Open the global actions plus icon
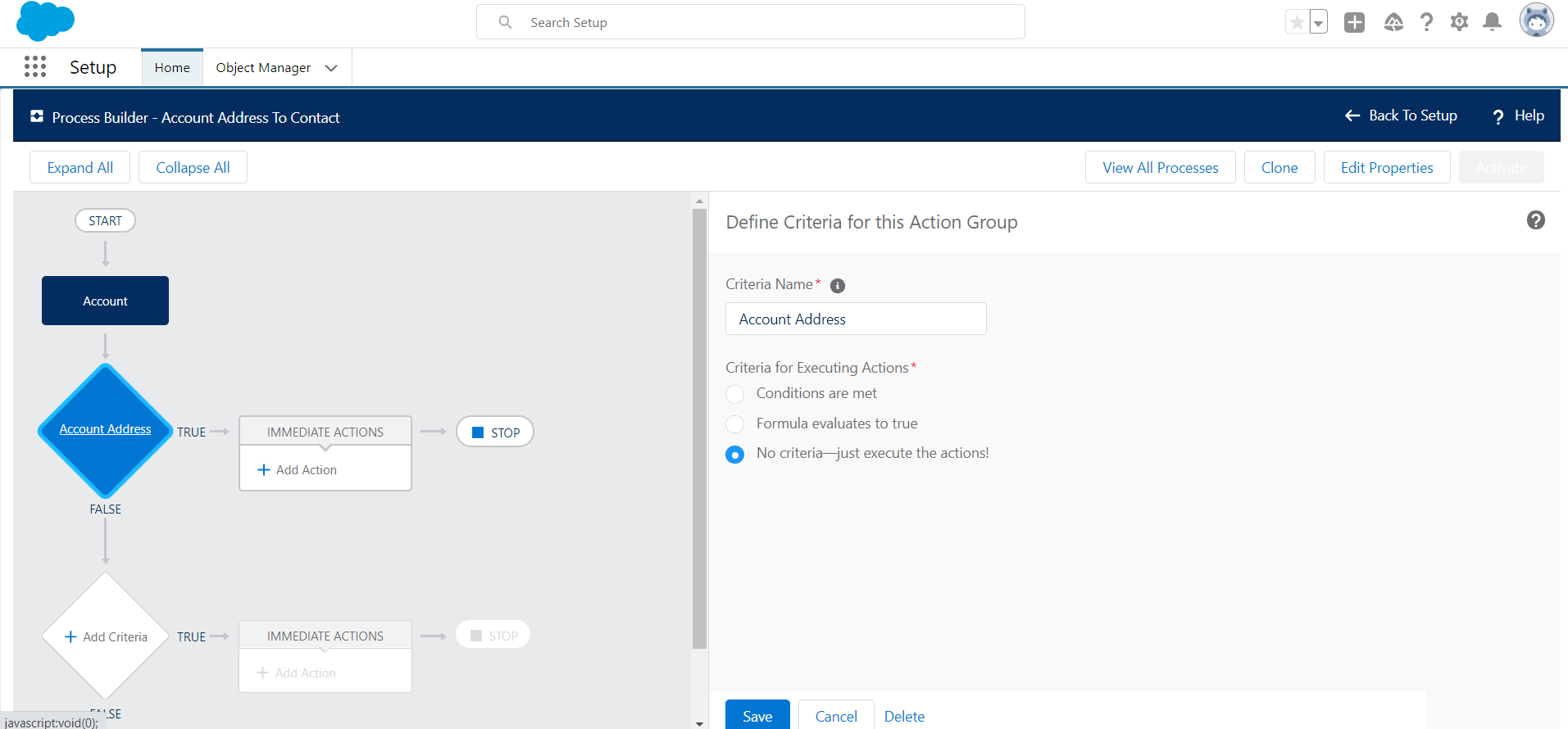1568x729 pixels. [x=1354, y=22]
